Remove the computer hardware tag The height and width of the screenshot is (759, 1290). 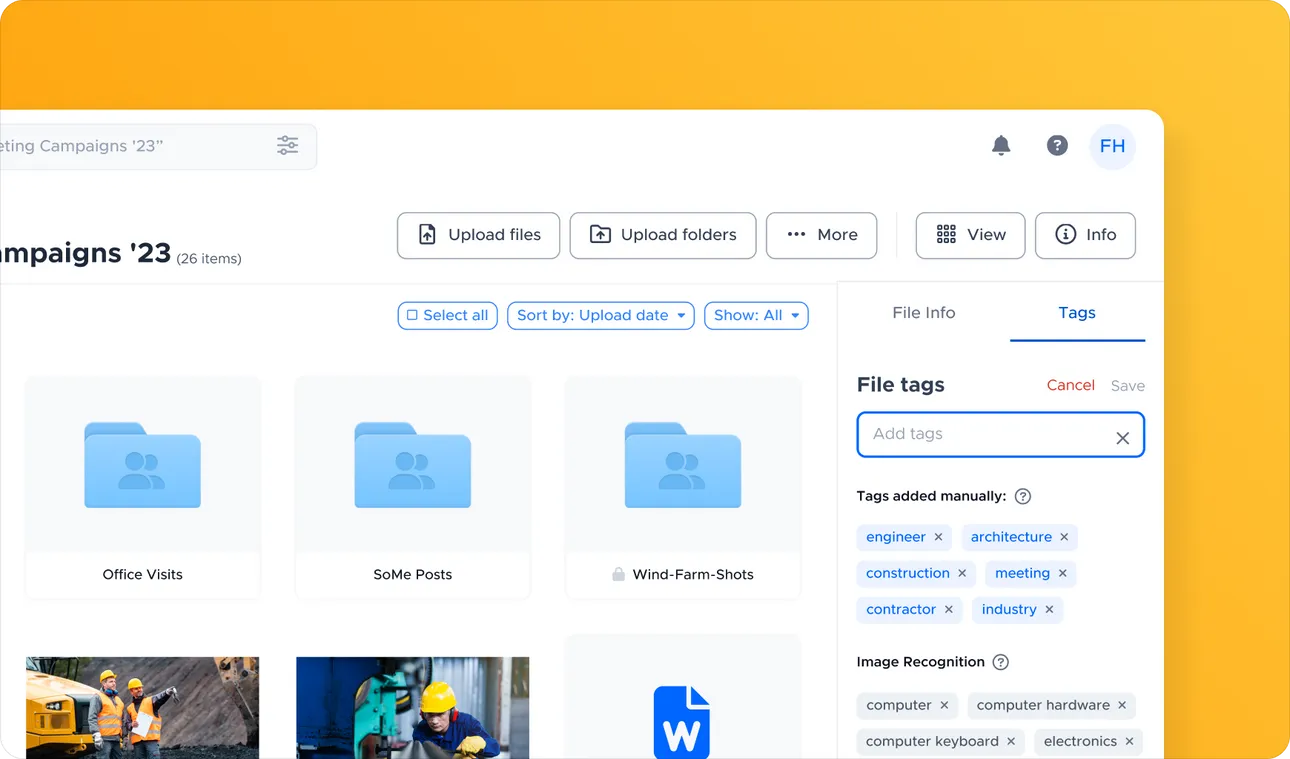tap(1122, 705)
